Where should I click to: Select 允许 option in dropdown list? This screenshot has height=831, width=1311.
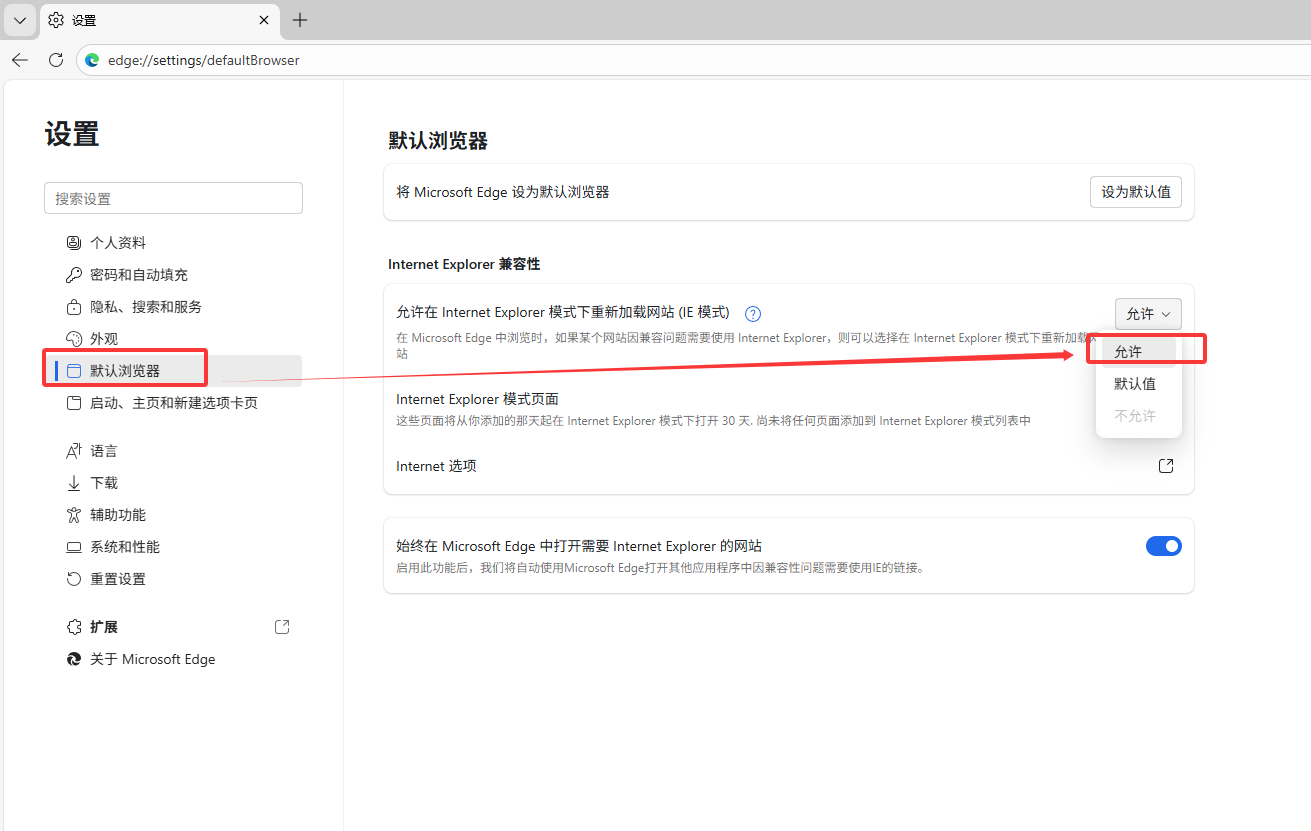tap(1129, 352)
